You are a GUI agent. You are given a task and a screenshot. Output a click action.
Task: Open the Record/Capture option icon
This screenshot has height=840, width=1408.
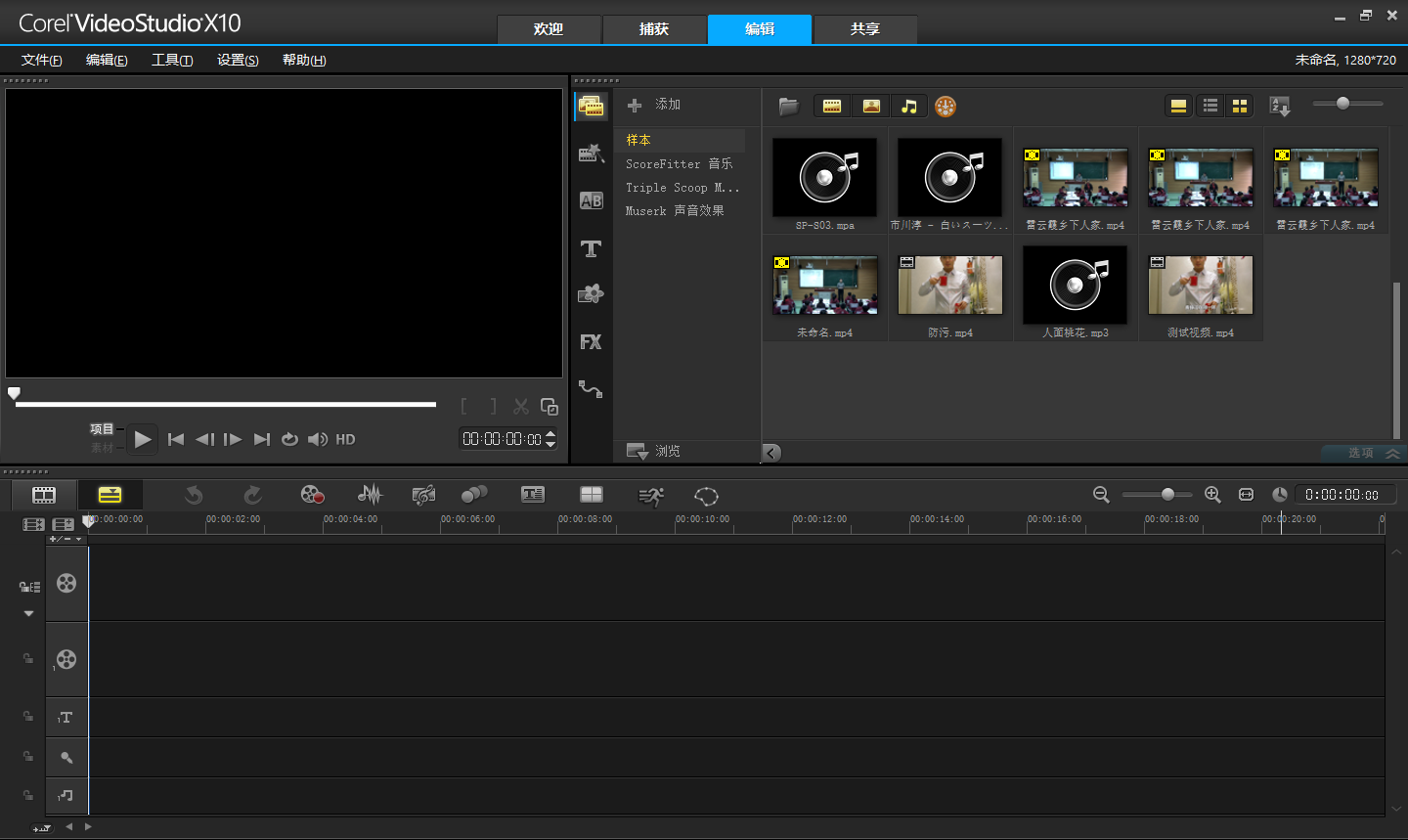(312, 495)
